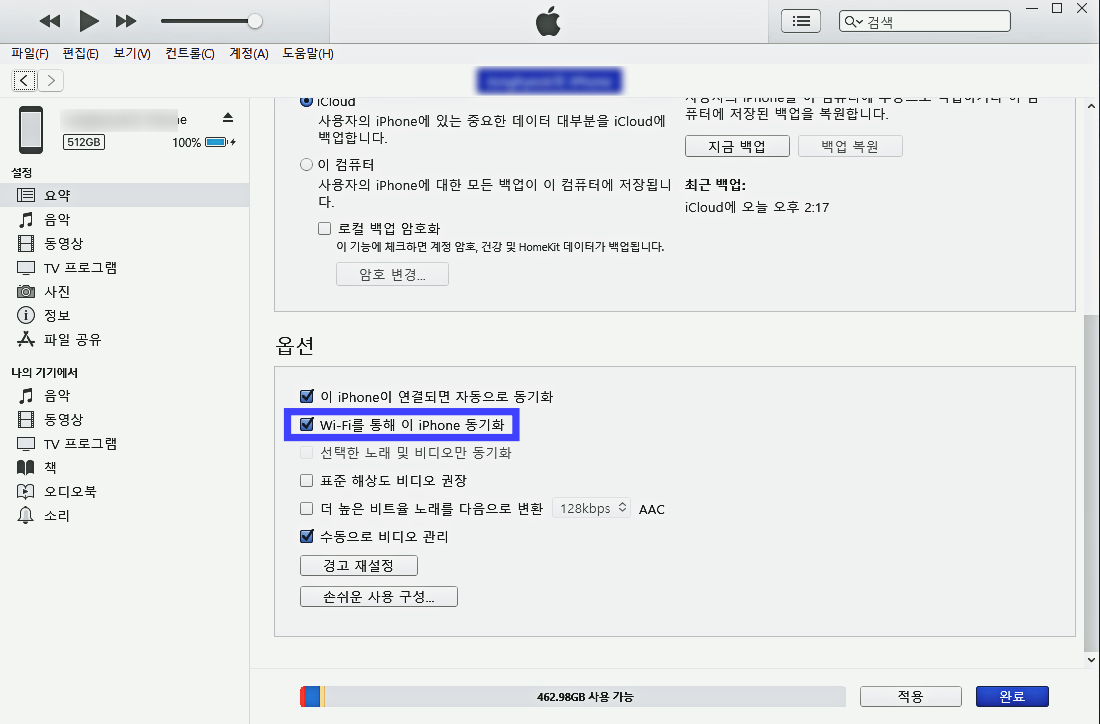Image resolution: width=1100 pixels, height=724 pixels.
Task: Open the 도움말(H) menu
Action: pyautogui.click(x=308, y=53)
